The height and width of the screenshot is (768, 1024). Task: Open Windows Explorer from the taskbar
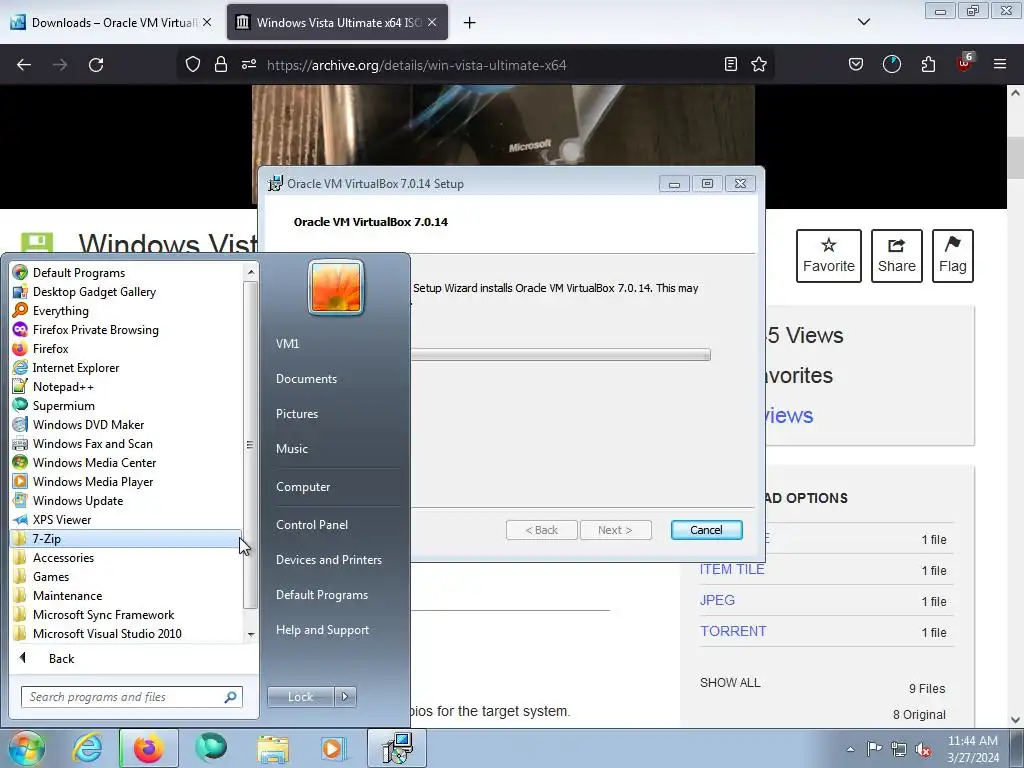[x=272, y=748]
